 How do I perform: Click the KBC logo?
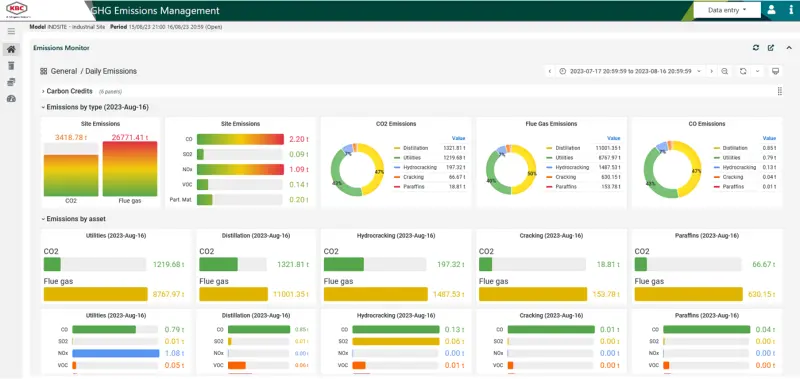coord(17,9)
